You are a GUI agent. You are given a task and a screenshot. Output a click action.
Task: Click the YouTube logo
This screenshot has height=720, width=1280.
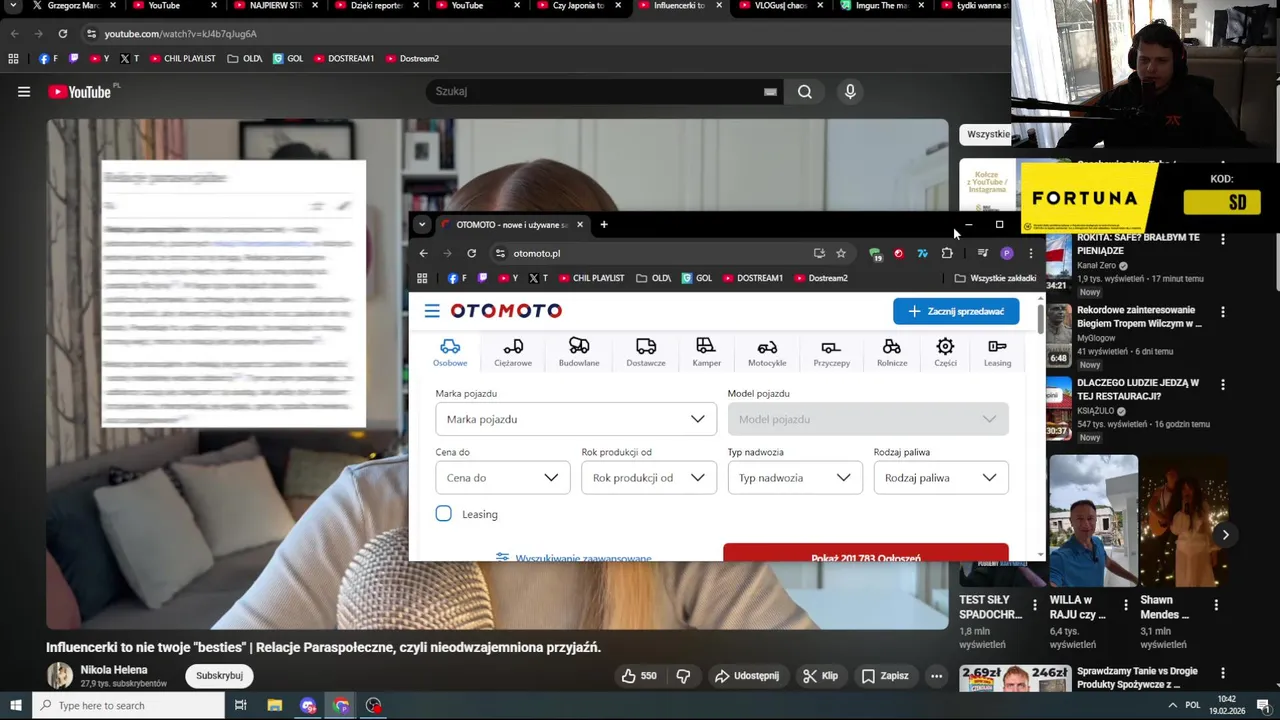(x=79, y=92)
